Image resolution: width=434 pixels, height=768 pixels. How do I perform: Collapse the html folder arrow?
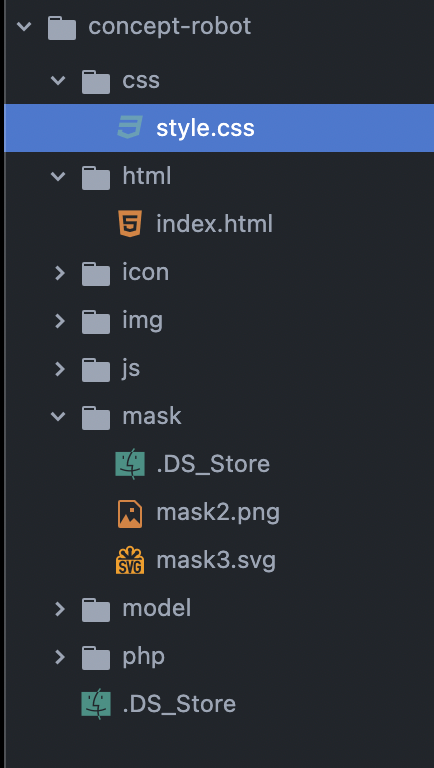pyautogui.click(x=58, y=176)
